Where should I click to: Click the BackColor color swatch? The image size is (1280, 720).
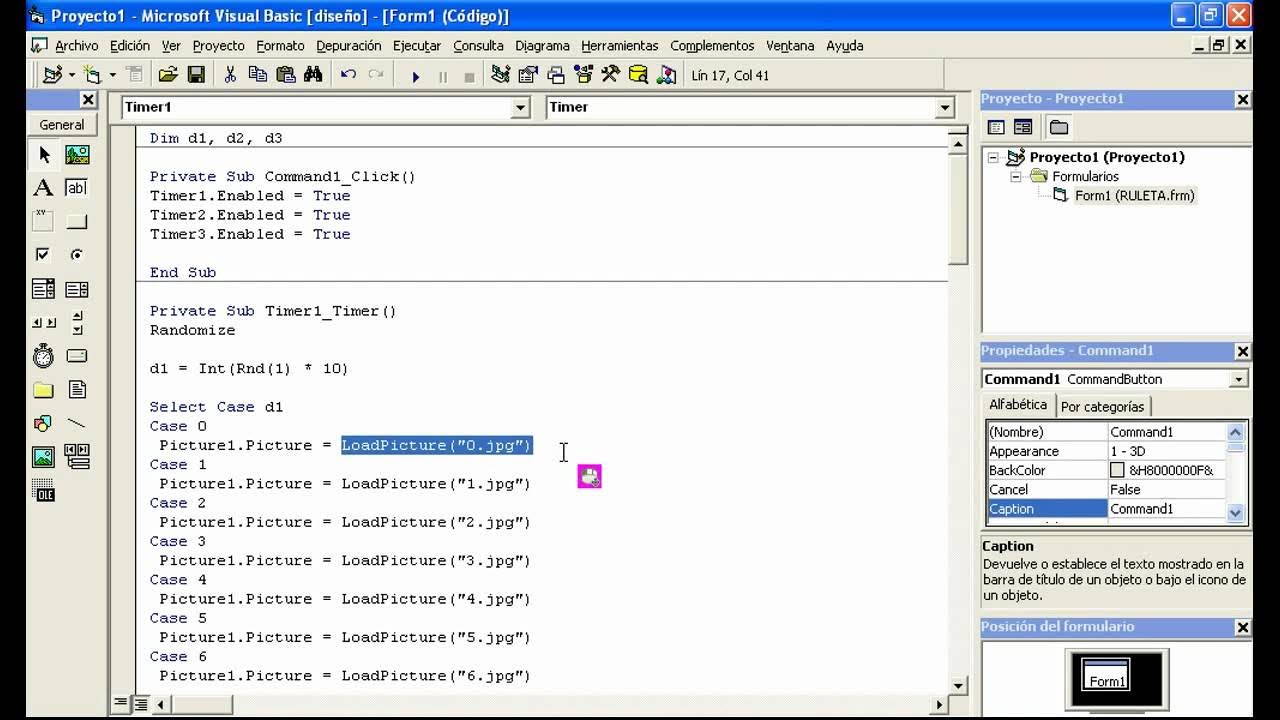[1117, 470]
